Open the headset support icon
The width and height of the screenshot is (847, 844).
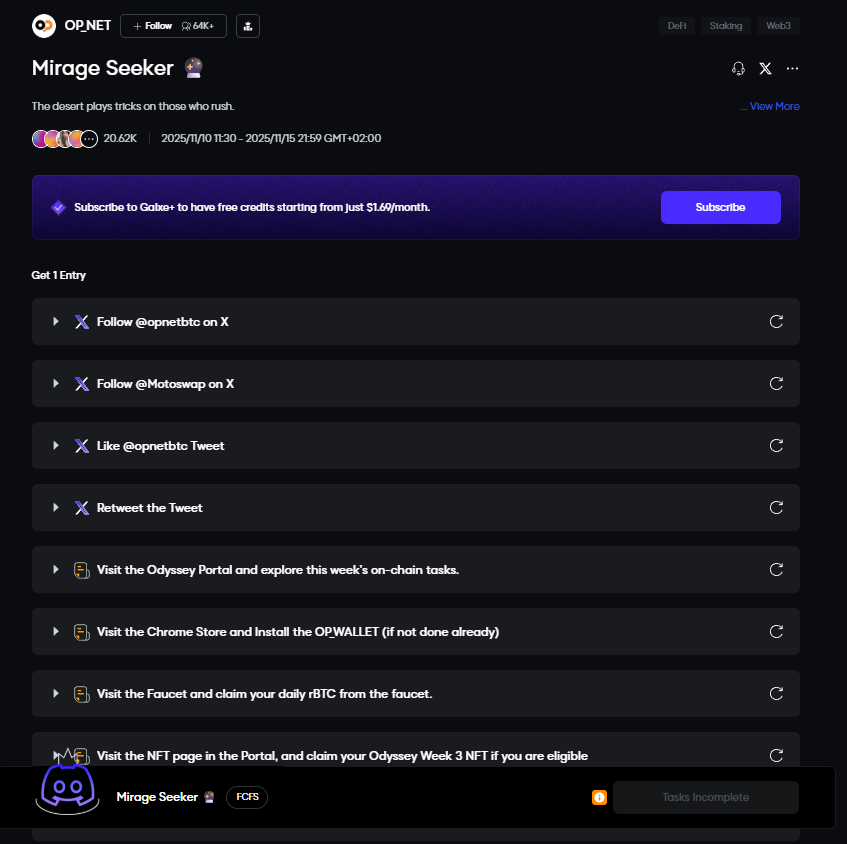click(739, 68)
